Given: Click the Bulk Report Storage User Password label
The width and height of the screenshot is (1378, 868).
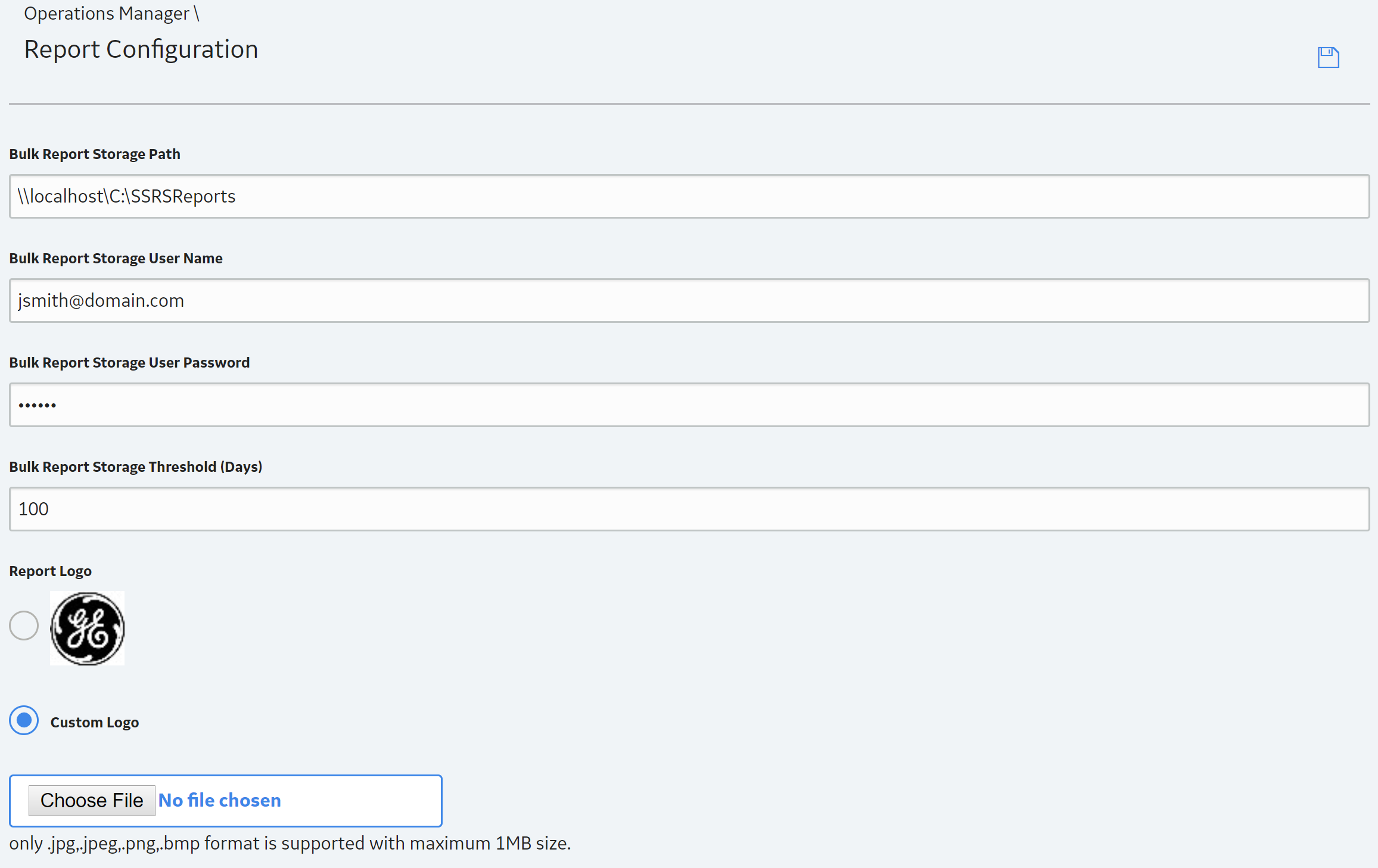Looking at the screenshot, I should pyautogui.click(x=129, y=362).
